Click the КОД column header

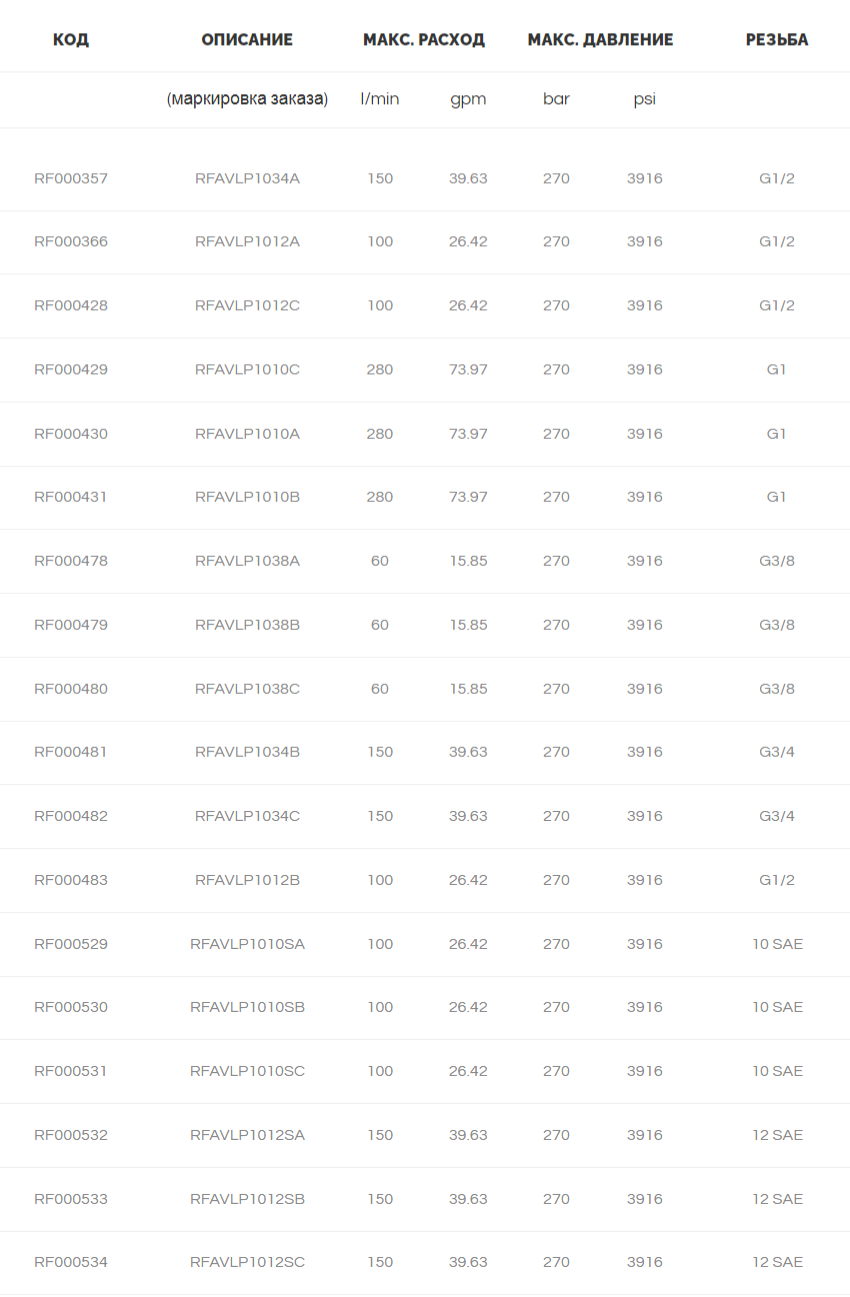pos(71,40)
